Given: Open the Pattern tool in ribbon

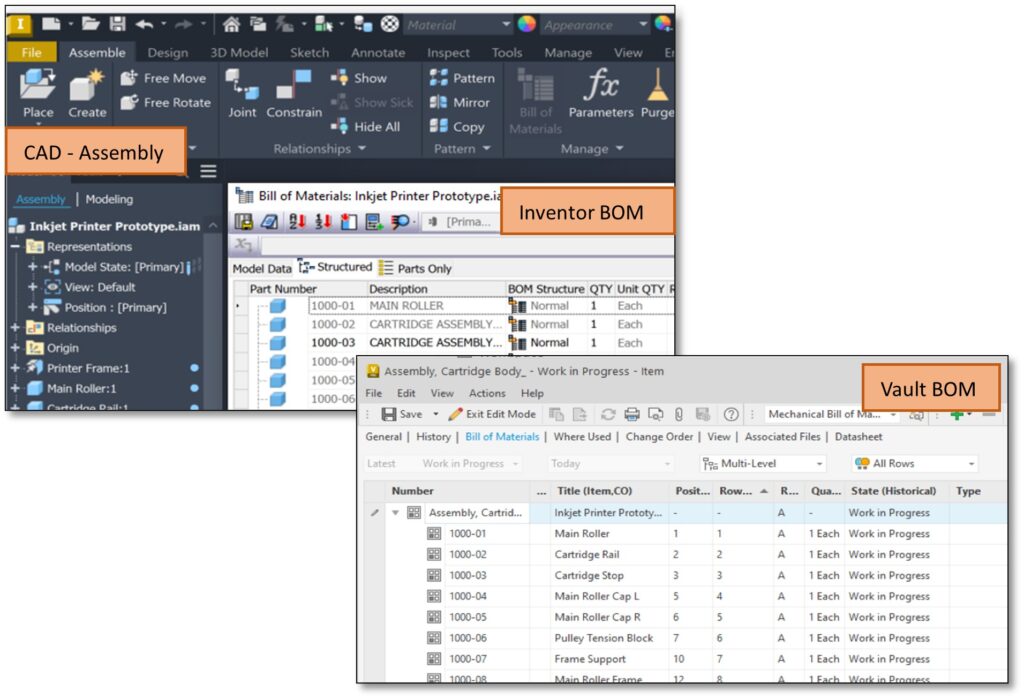Looking at the screenshot, I should point(462,78).
